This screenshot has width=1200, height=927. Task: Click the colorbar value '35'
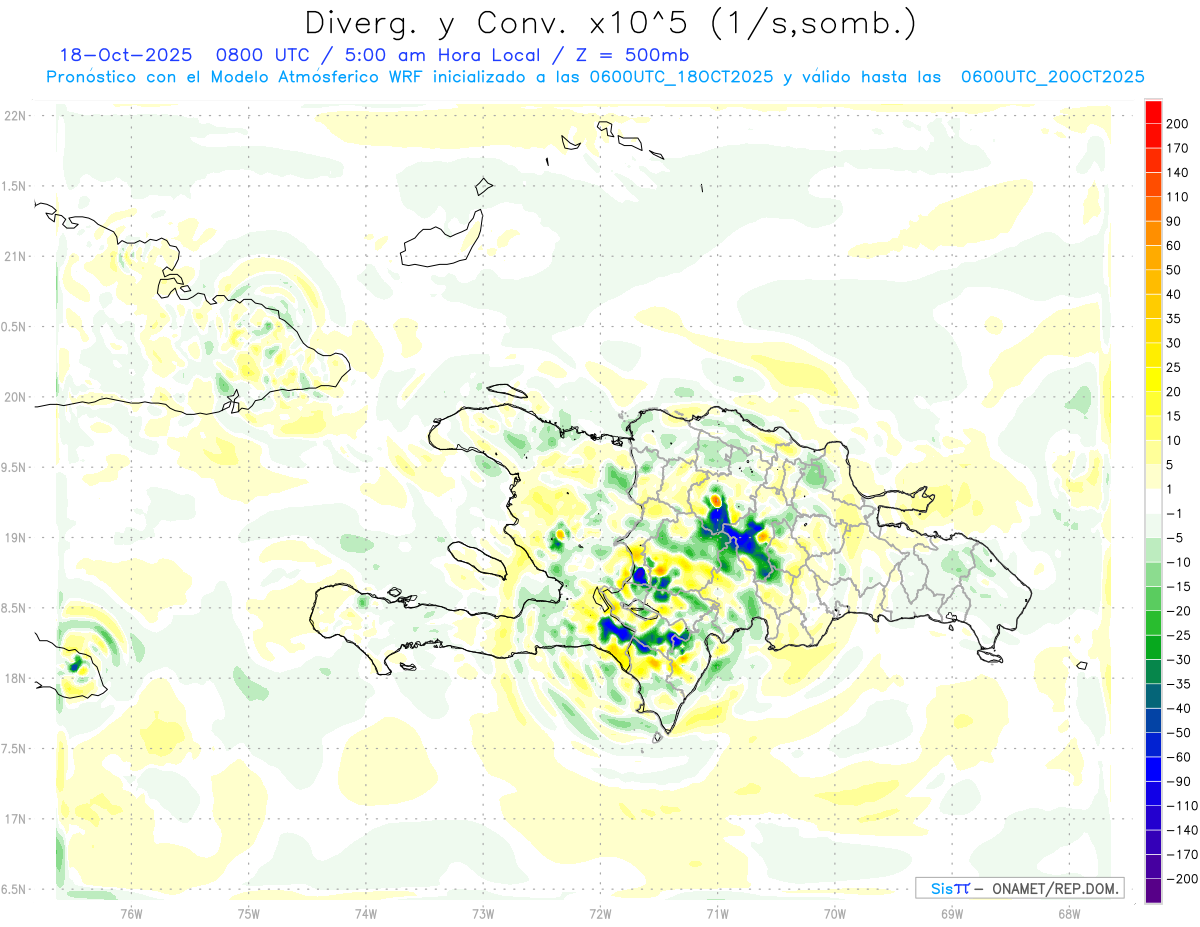(1174, 319)
